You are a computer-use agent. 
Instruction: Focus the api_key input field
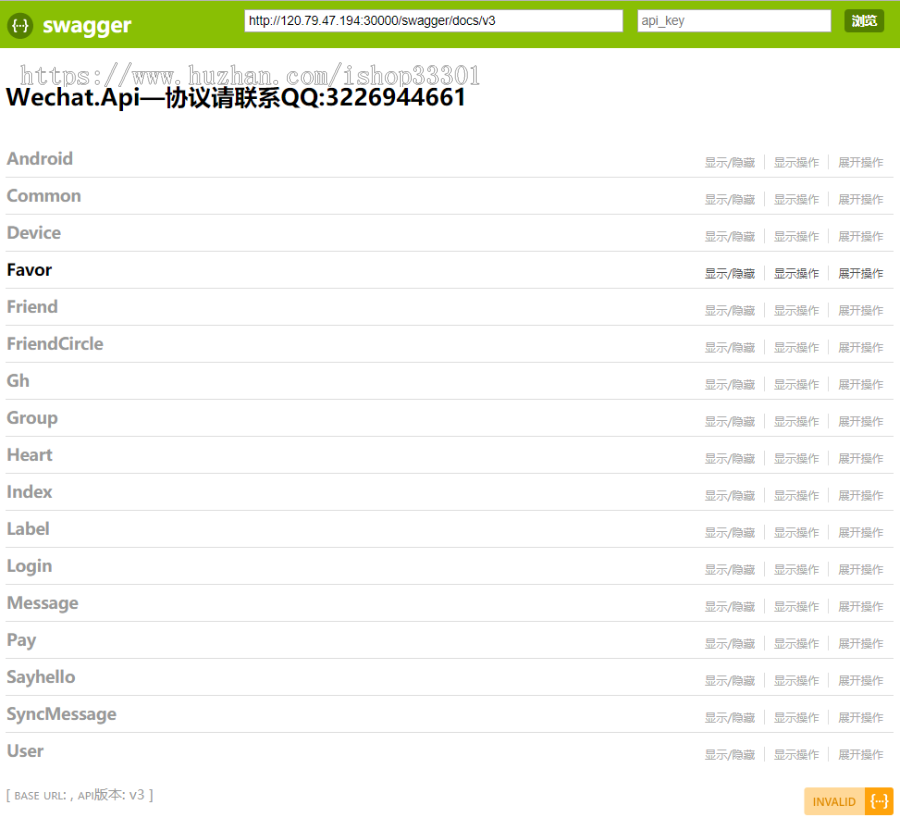click(734, 21)
